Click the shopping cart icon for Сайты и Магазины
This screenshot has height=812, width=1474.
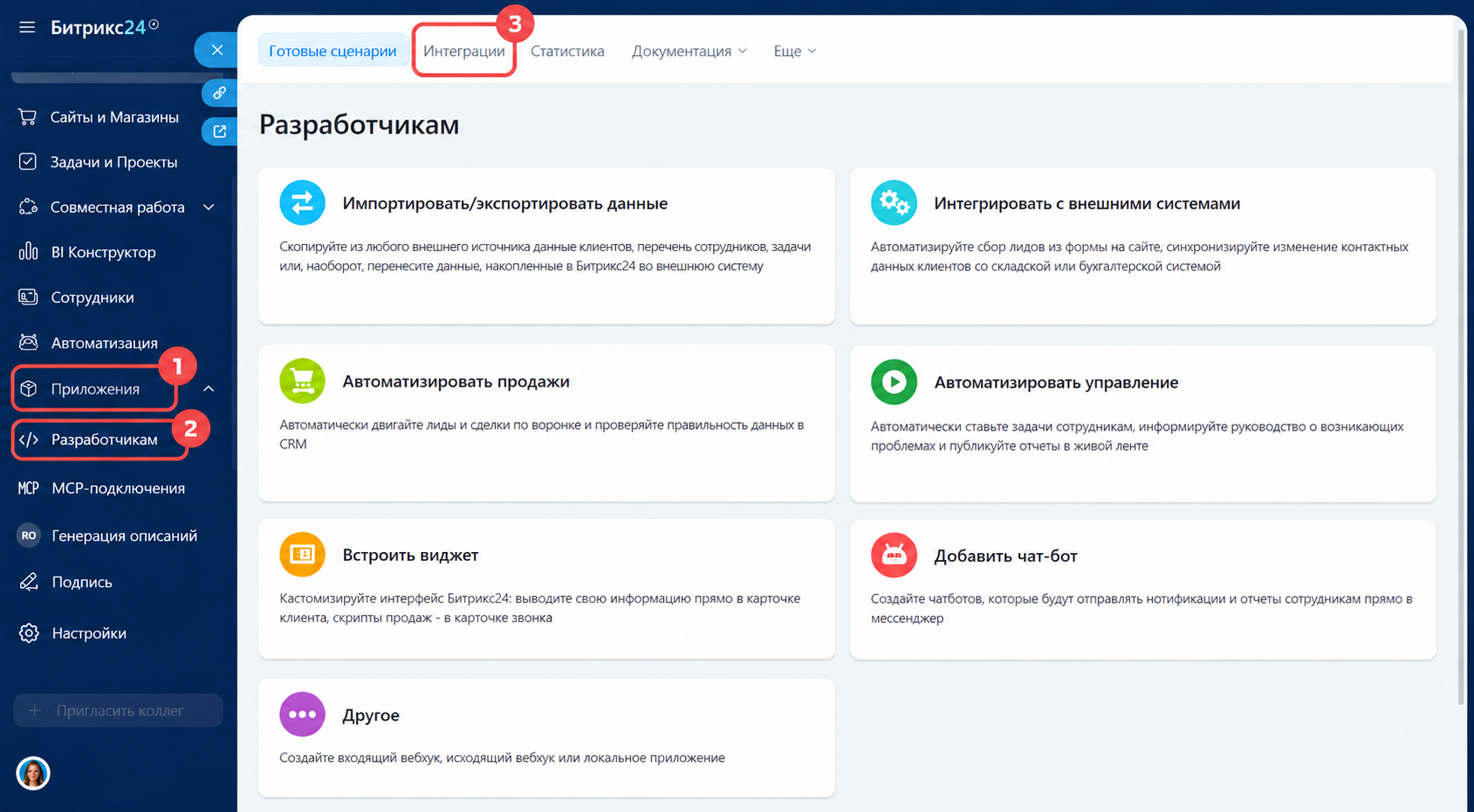pyautogui.click(x=28, y=117)
